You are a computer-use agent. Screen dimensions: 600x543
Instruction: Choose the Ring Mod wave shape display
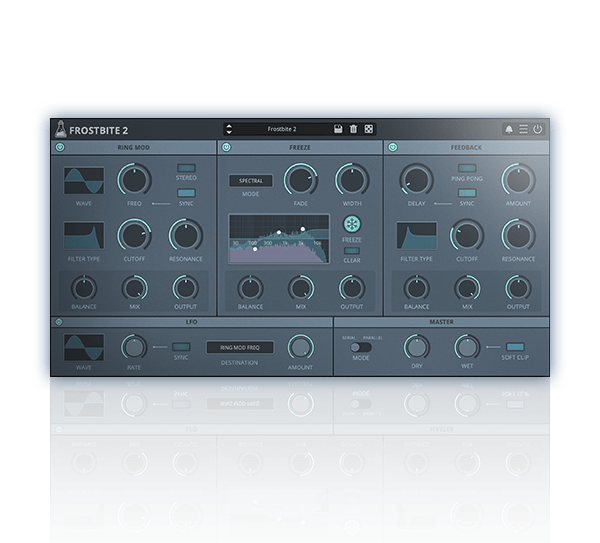[84, 181]
